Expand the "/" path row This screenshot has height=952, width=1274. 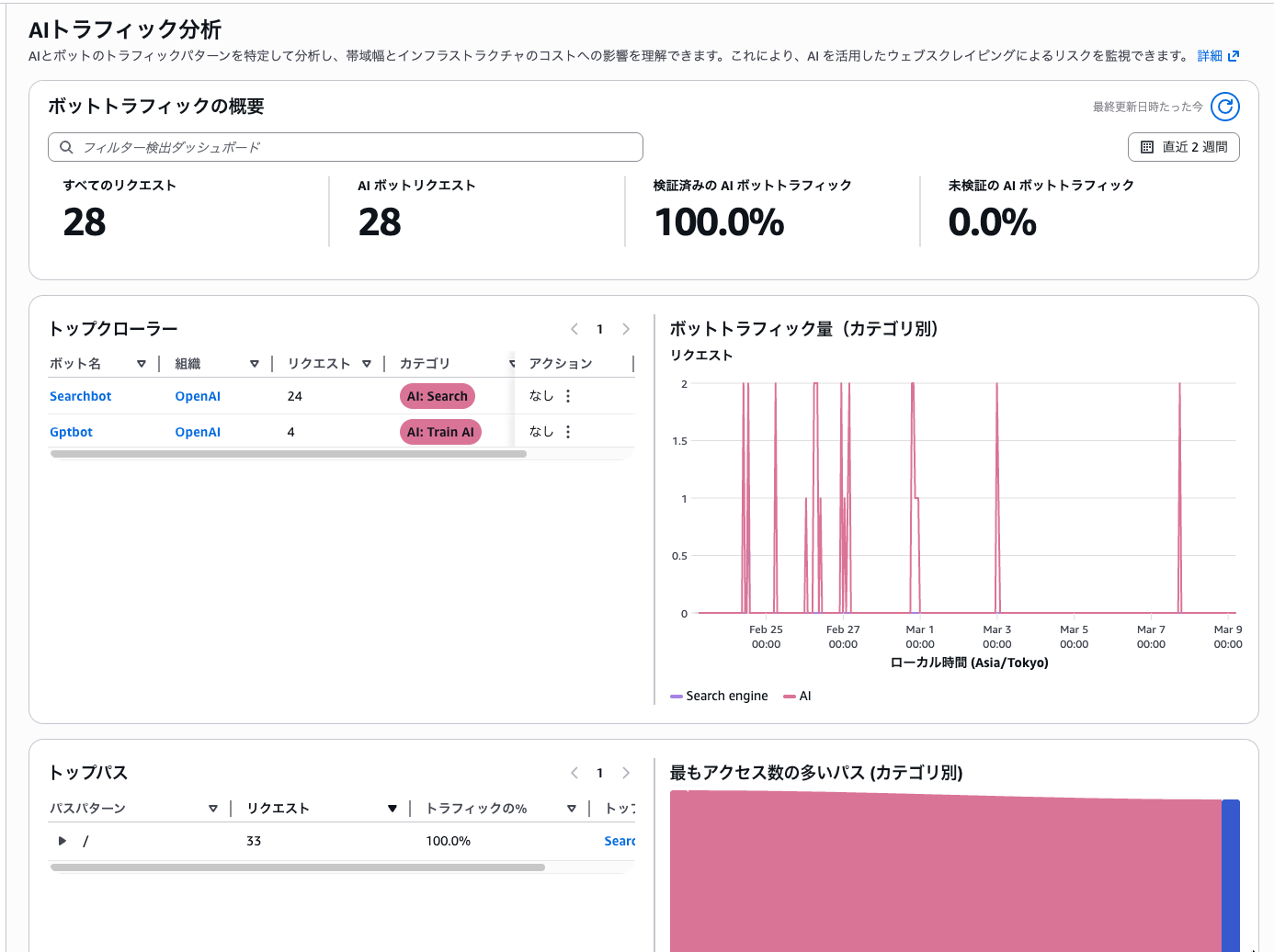tap(63, 841)
